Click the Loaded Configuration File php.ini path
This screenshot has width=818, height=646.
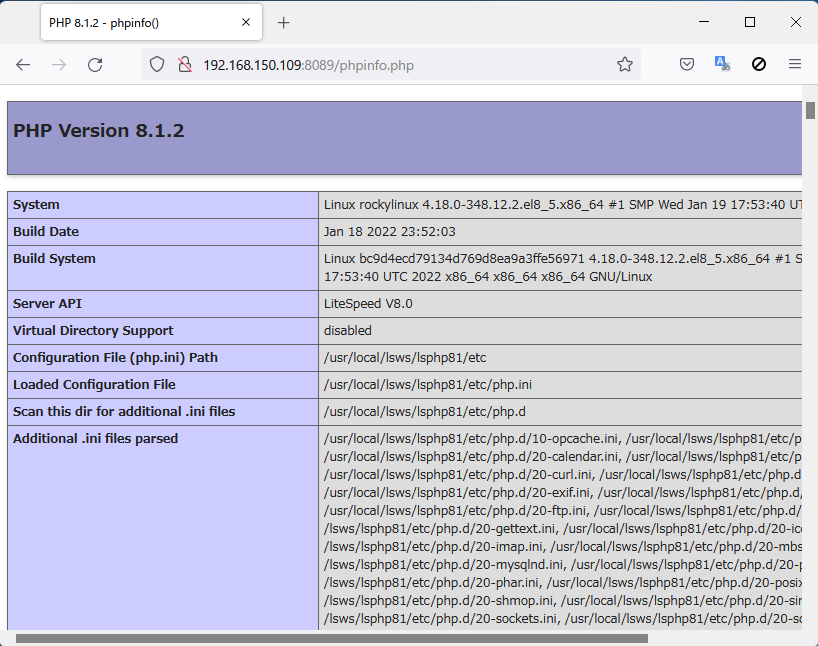(427, 385)
